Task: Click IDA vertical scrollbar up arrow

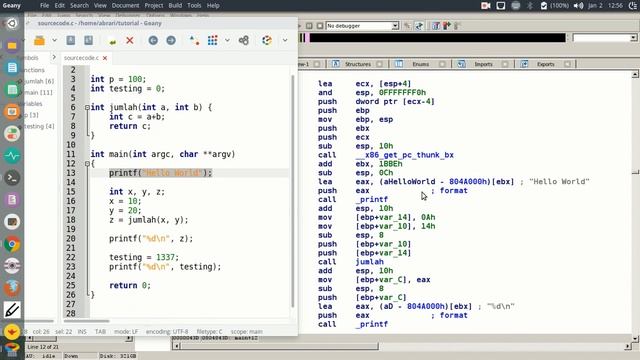Action: coord(635,74)
